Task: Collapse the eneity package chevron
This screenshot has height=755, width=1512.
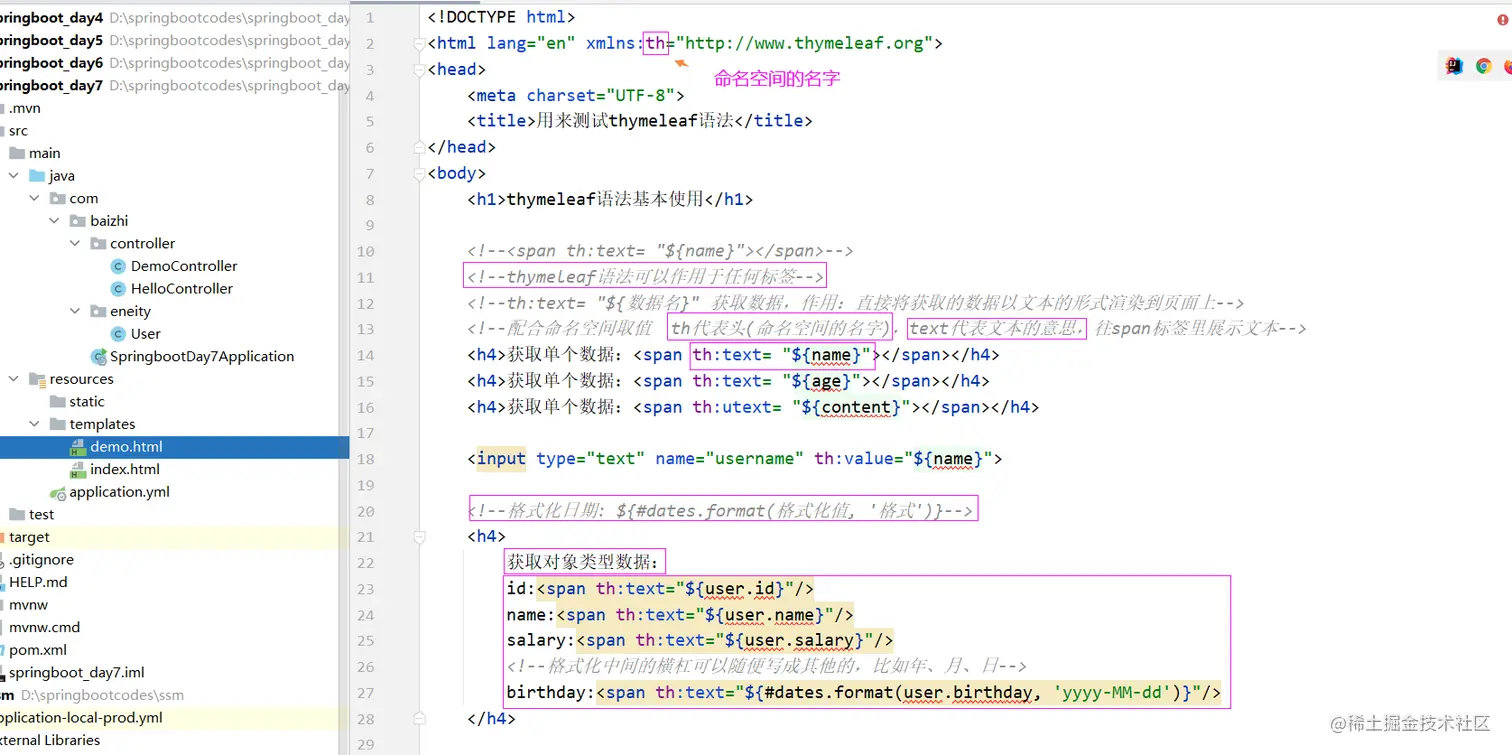Action: click(x=75, y=312)
